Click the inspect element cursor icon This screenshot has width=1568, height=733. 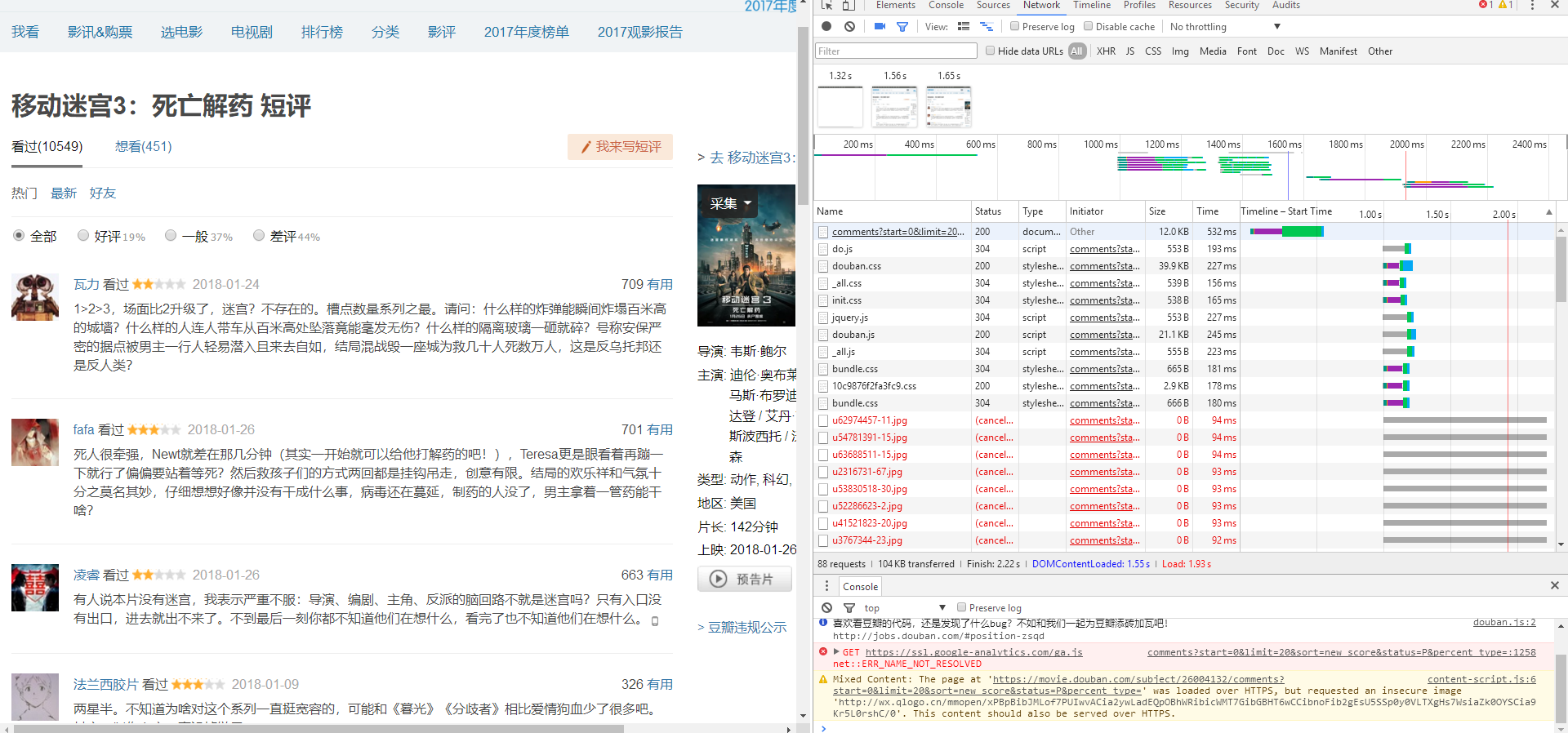point(826,5)
